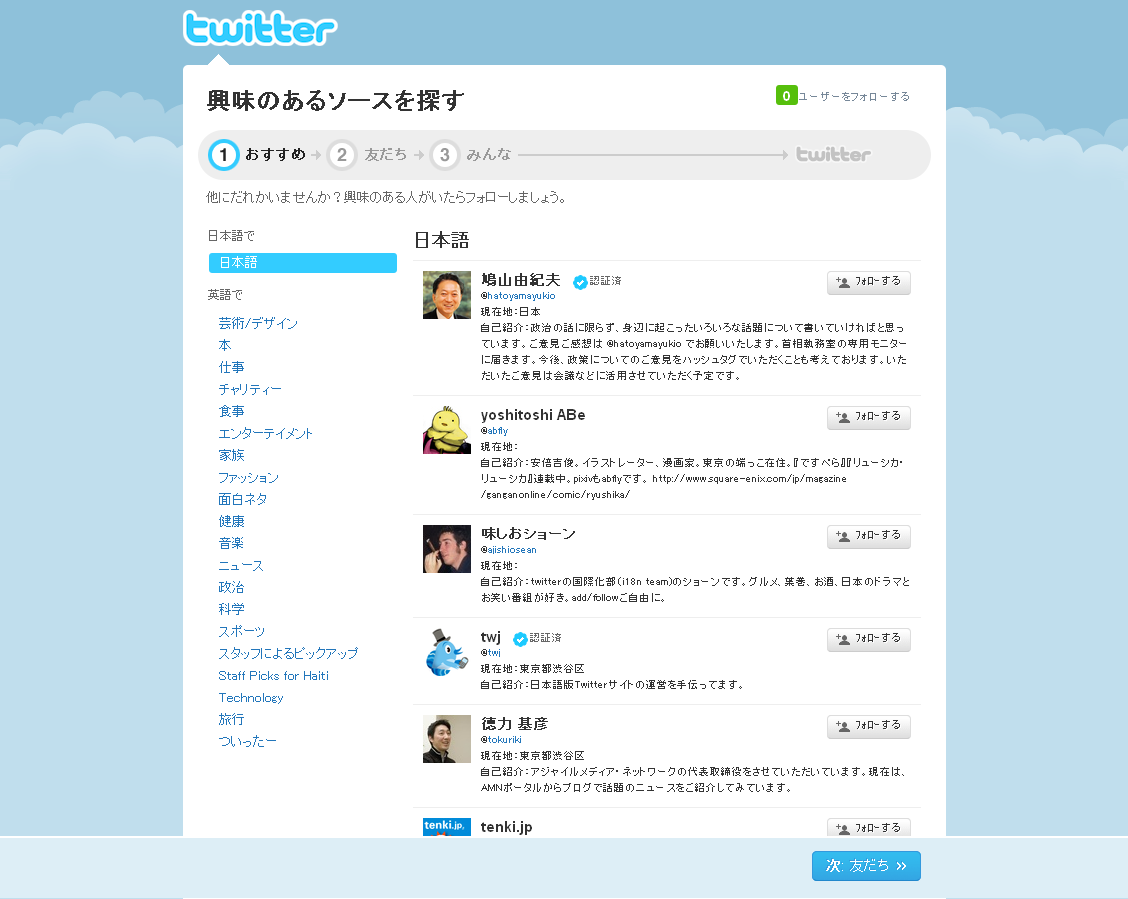The image size is (1128, 899).
Task: Click the green 0 followed users counter
Action: [786, 96]
